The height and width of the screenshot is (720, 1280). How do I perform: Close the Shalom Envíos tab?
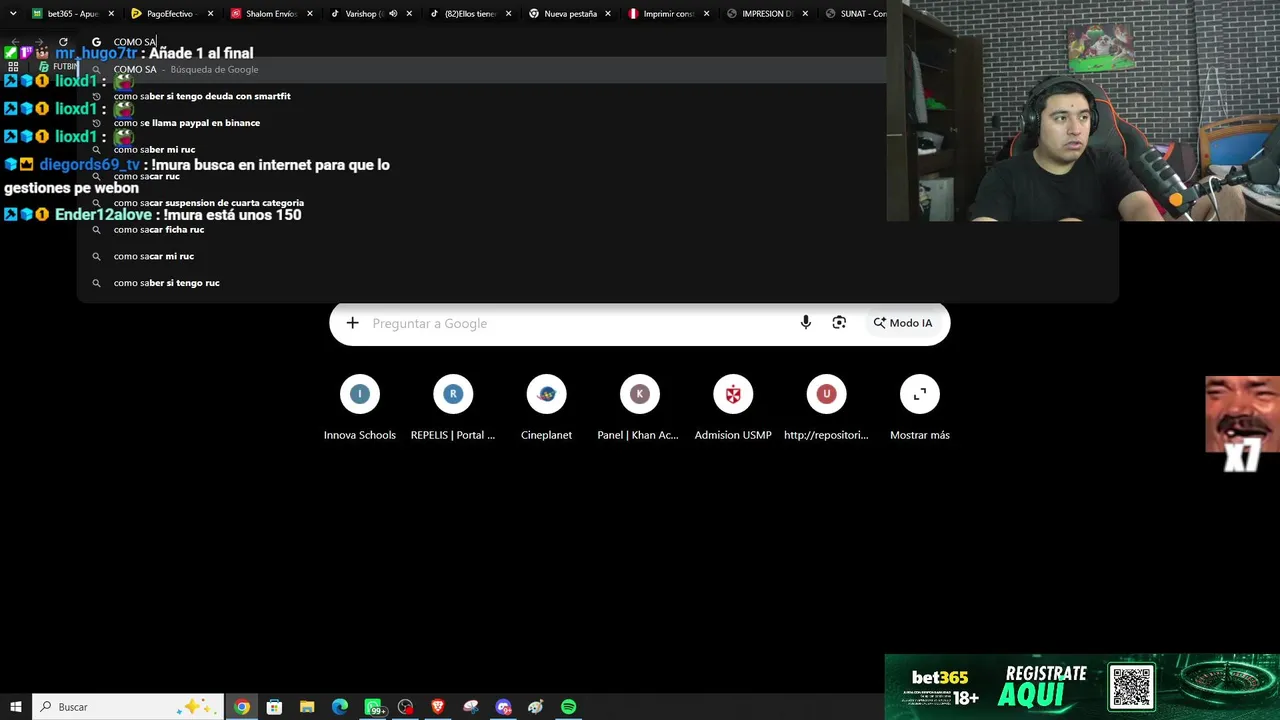[310, 14]
